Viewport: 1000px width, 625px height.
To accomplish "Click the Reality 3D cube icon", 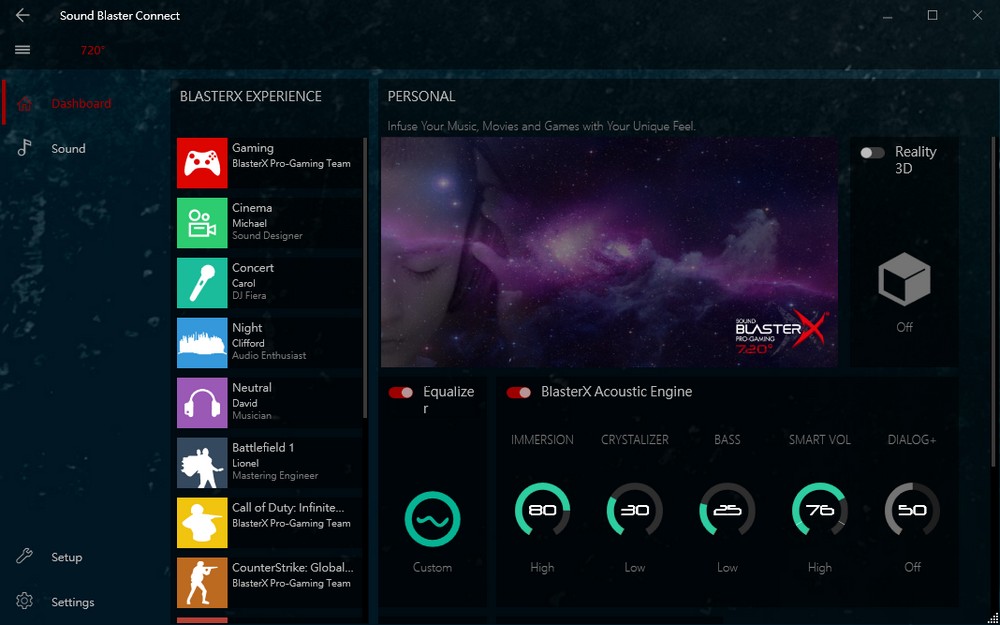I will (x=904, y=280).
